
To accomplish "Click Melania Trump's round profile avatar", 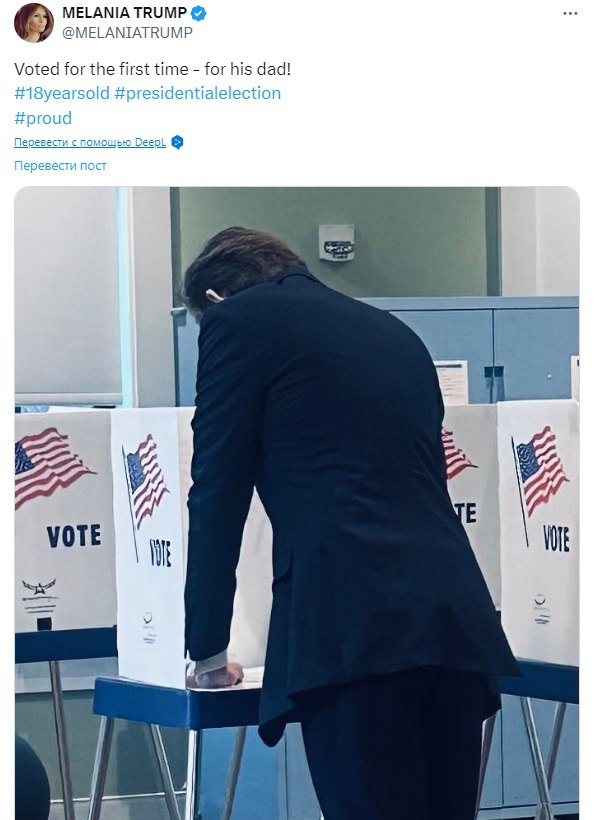I will pos(34,22).
